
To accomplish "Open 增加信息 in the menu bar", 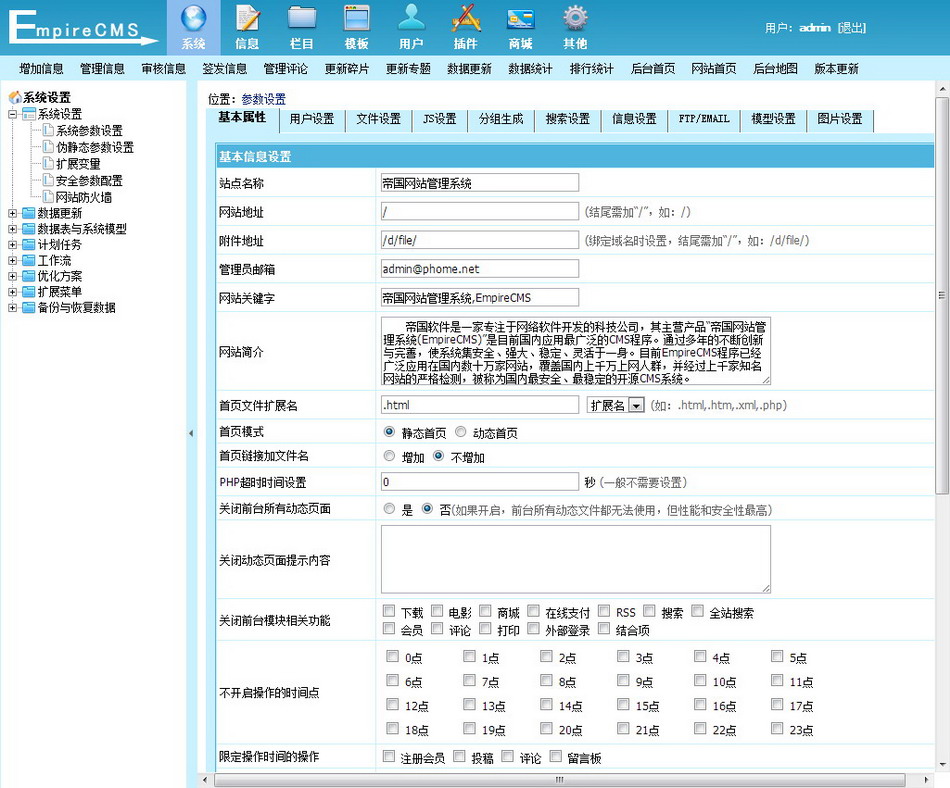I will point(41,68).
